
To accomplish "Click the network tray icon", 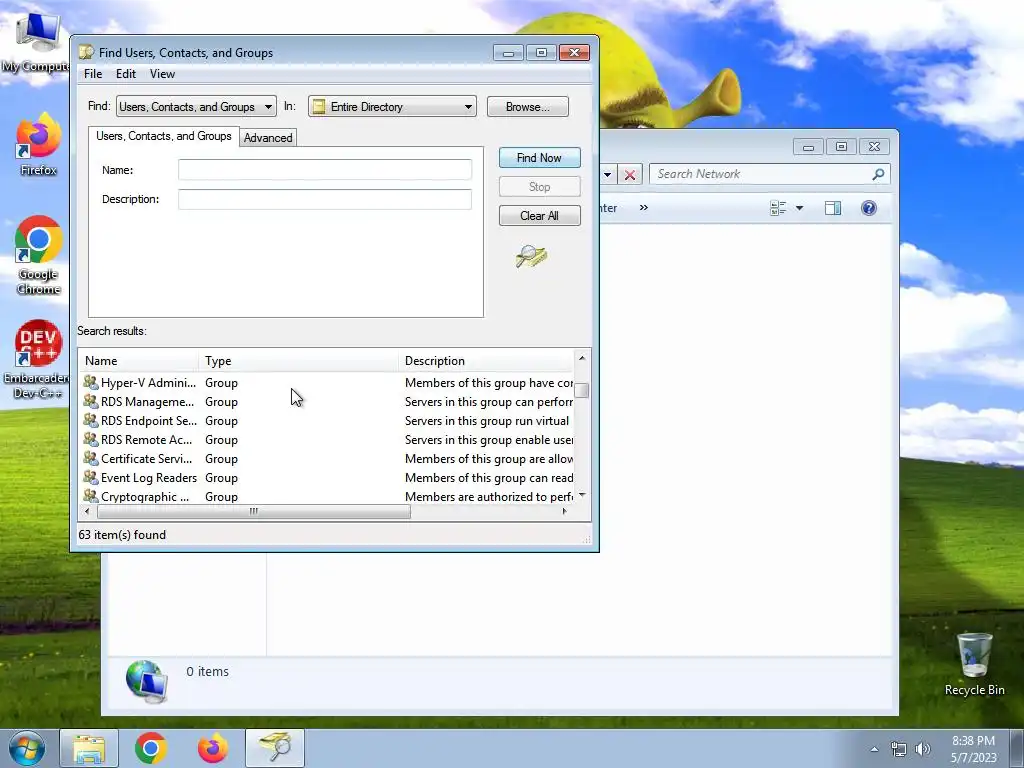I will (899, 749).
